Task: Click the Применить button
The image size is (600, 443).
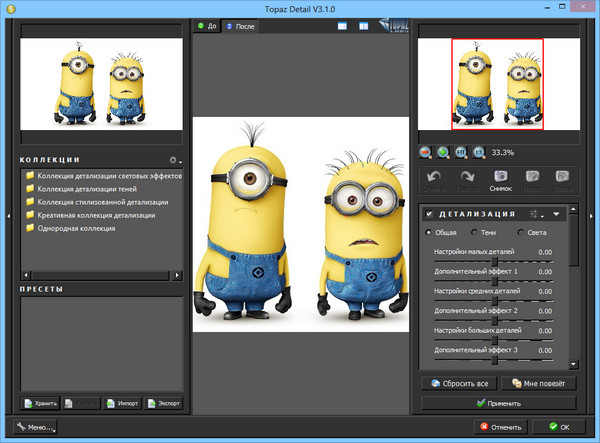Action: click(x=498, y=403)
